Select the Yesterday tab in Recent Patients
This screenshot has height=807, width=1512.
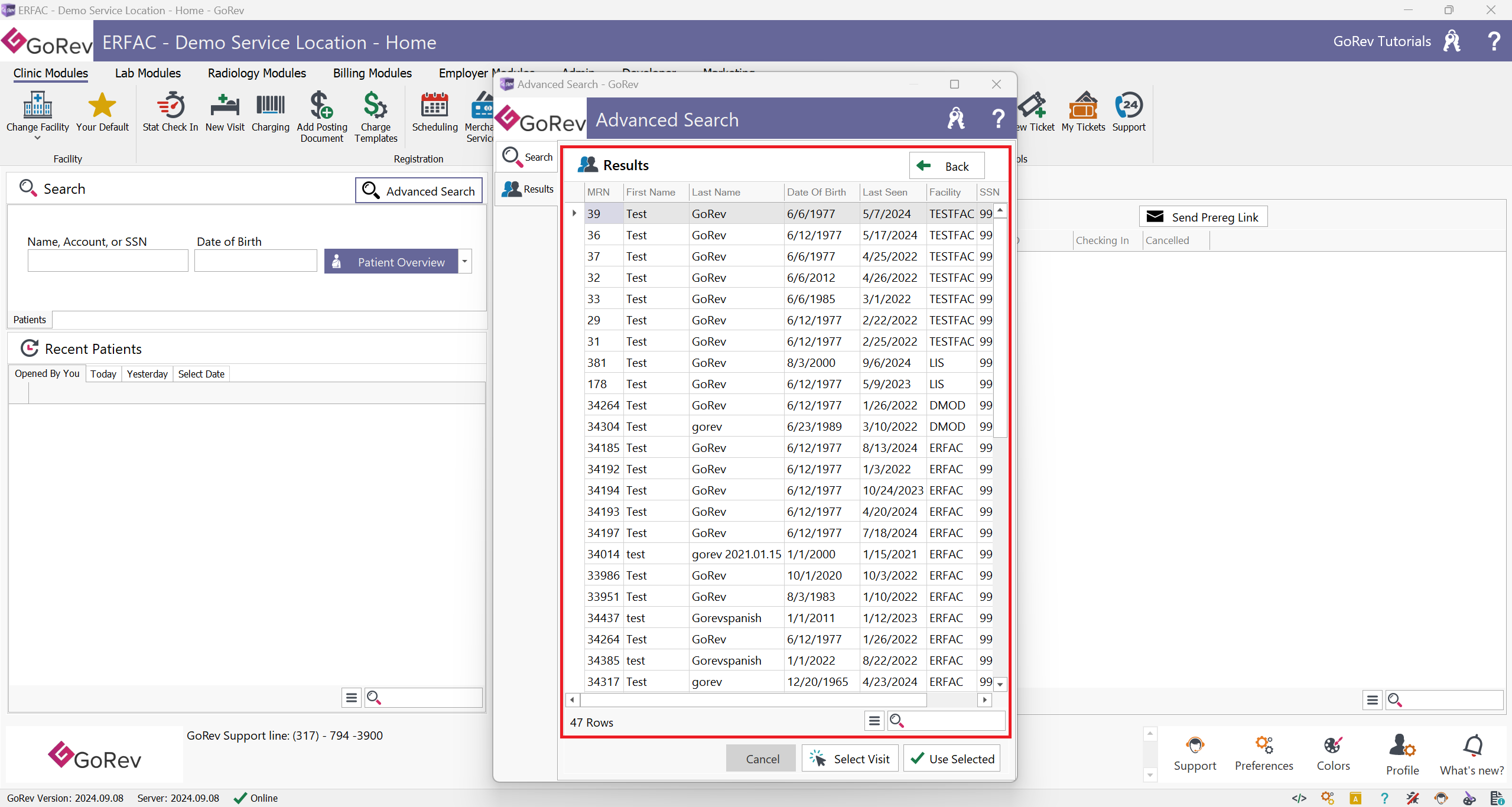(147, 374)
